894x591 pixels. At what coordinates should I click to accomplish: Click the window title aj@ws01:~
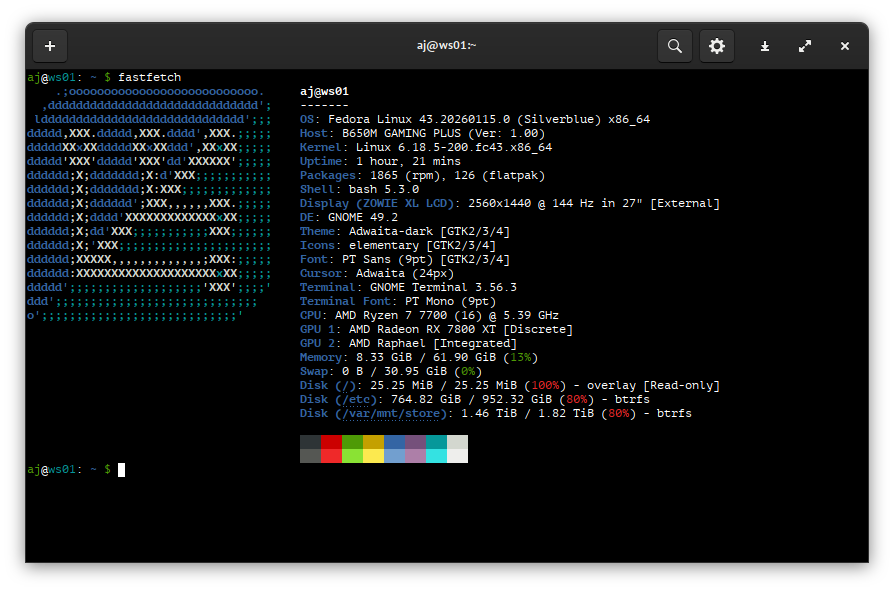[446, 45]
